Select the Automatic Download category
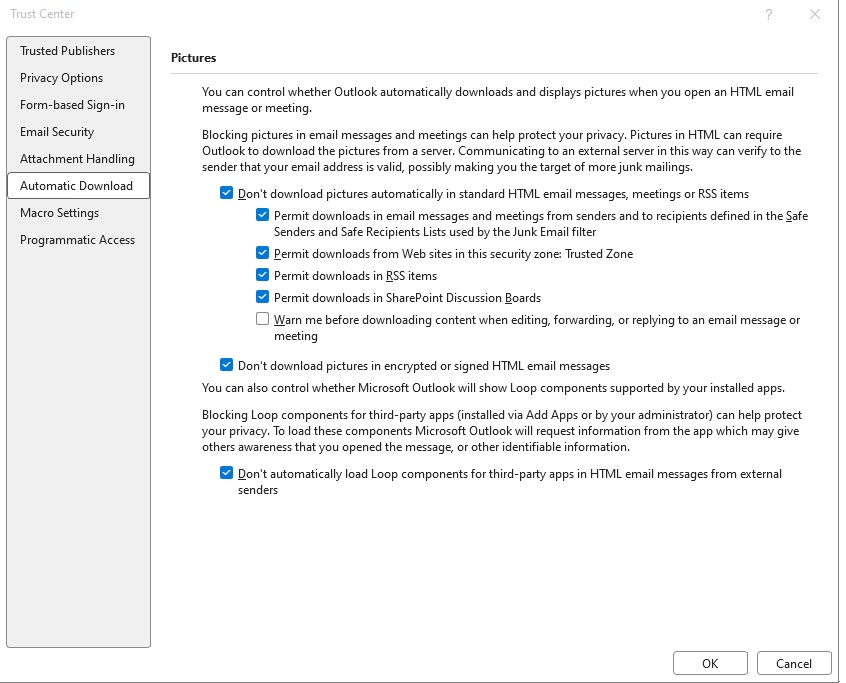The image size is (846, 683). 78,186
